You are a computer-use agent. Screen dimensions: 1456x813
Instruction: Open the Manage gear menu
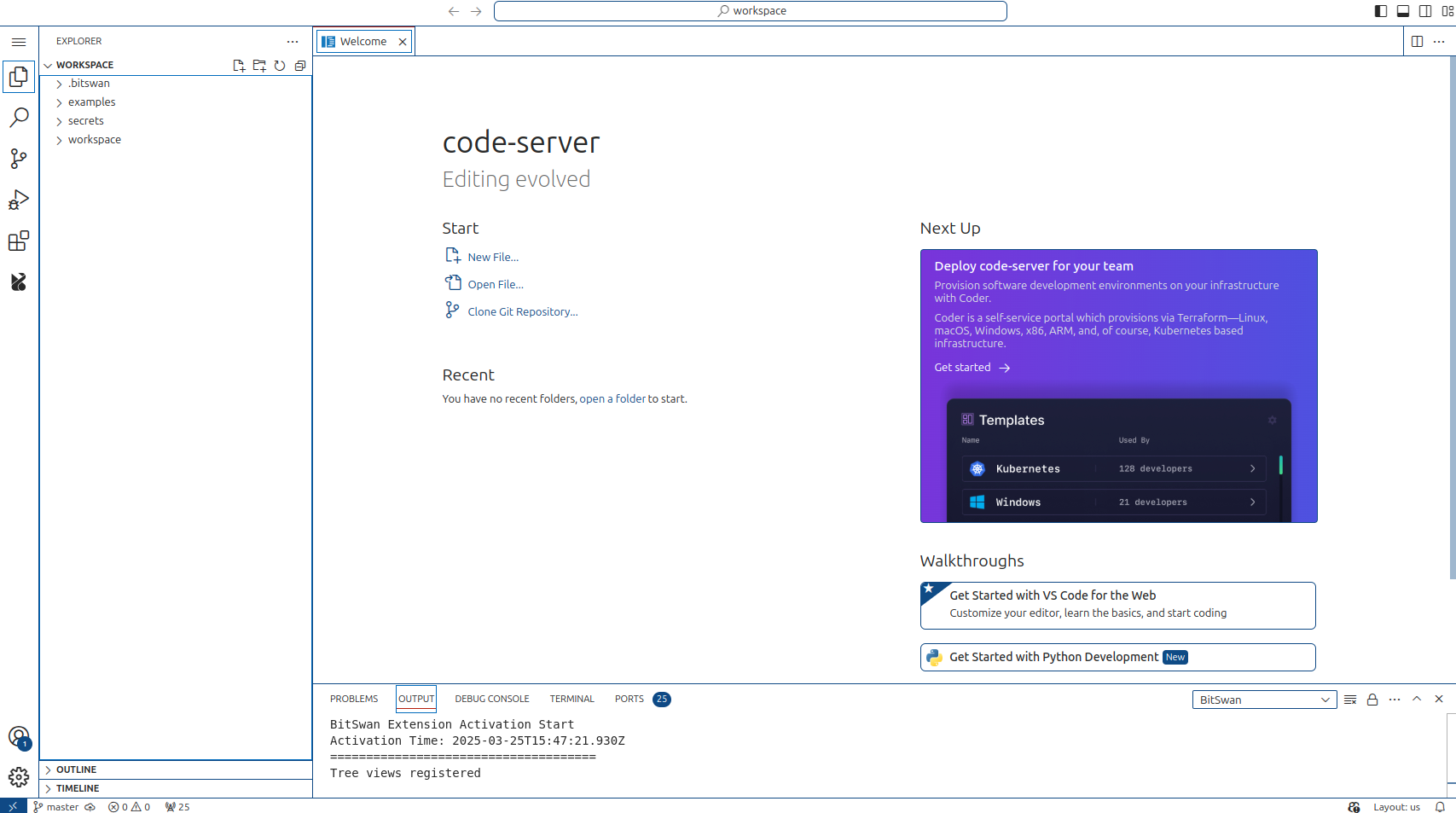[x=19, y=777]
